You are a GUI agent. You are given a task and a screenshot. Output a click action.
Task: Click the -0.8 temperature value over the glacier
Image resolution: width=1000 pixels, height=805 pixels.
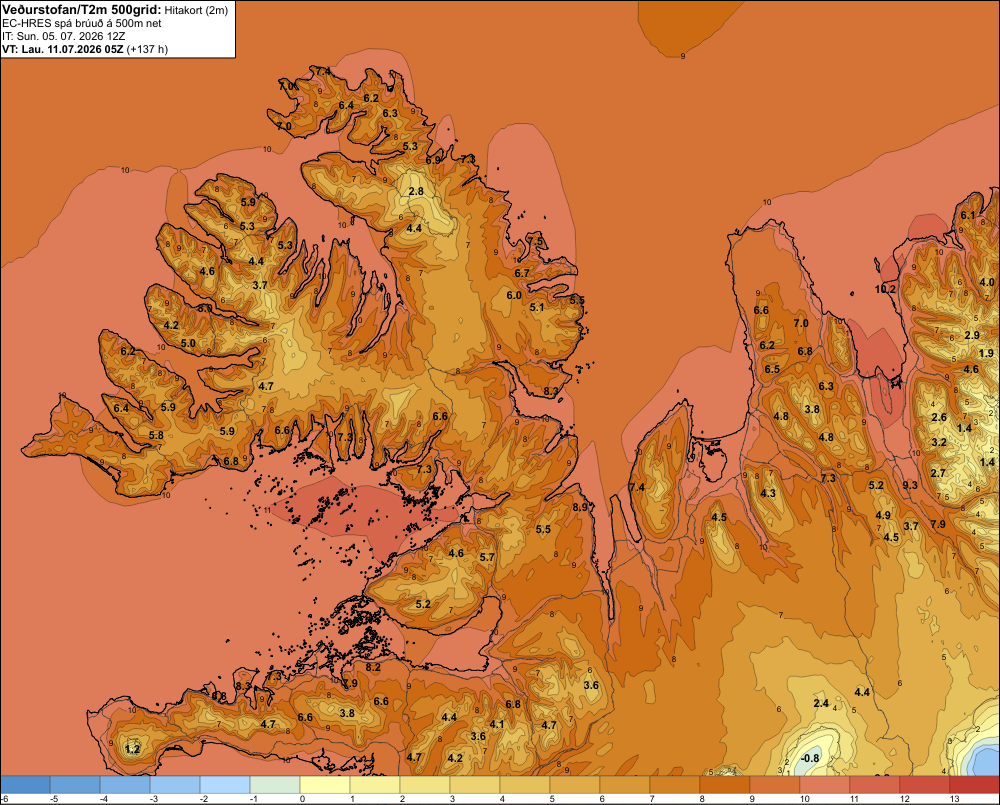tap(809, 758)
